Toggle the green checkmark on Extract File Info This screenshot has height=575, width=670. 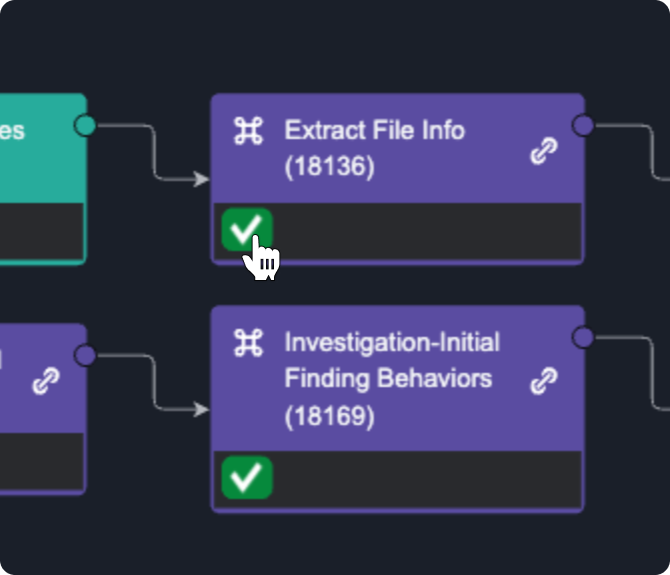[x=245, y=230]
